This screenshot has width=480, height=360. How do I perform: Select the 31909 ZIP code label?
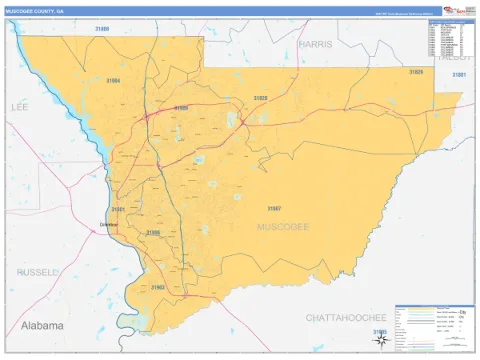181,108
